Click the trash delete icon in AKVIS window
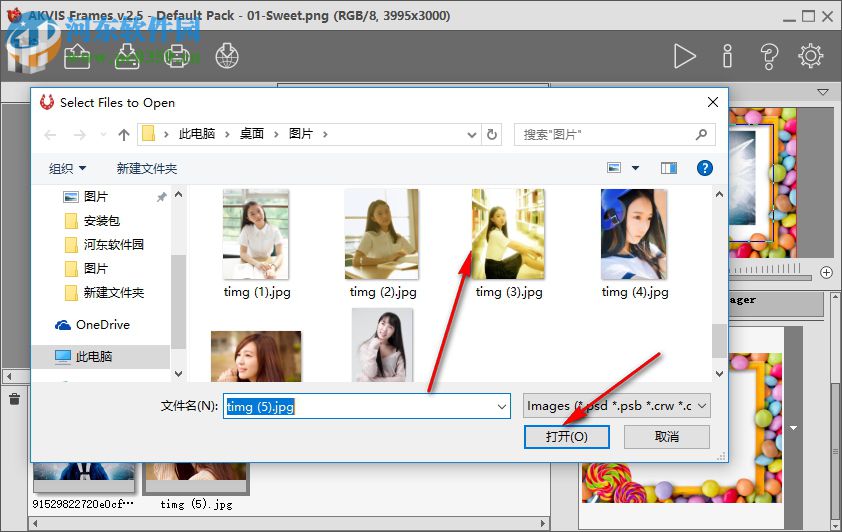 coord(14,399)
